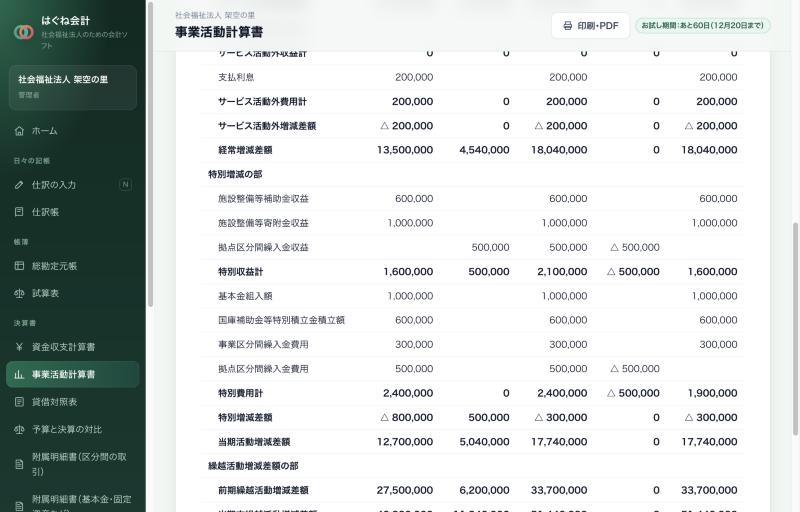The image size is (800, 512).
Task: Click the scale icon for 予算と決算の対比
Action: click(19, 429)
